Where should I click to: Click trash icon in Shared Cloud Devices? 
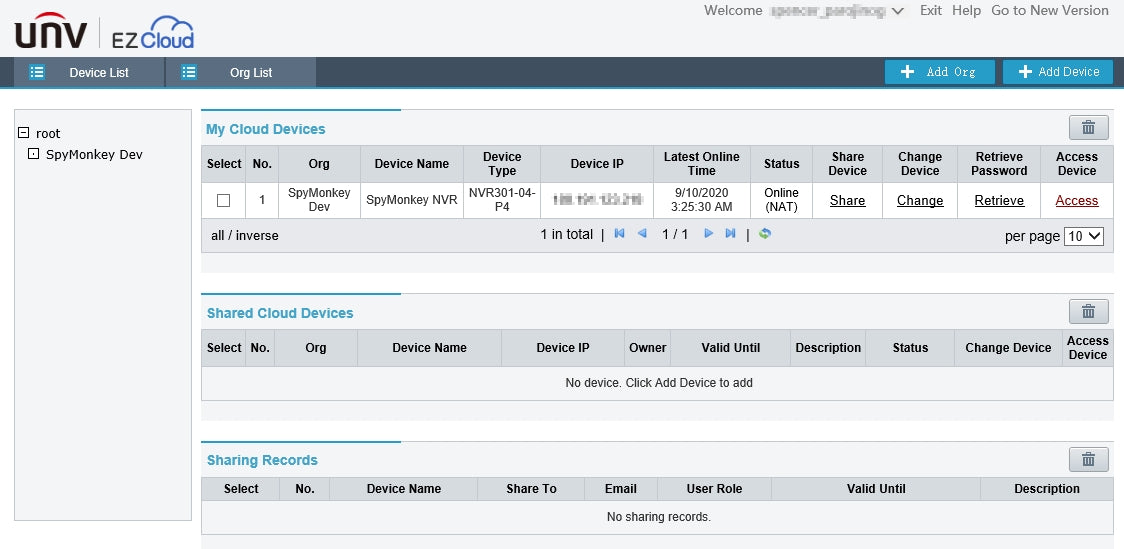[x=1088, y=311]
